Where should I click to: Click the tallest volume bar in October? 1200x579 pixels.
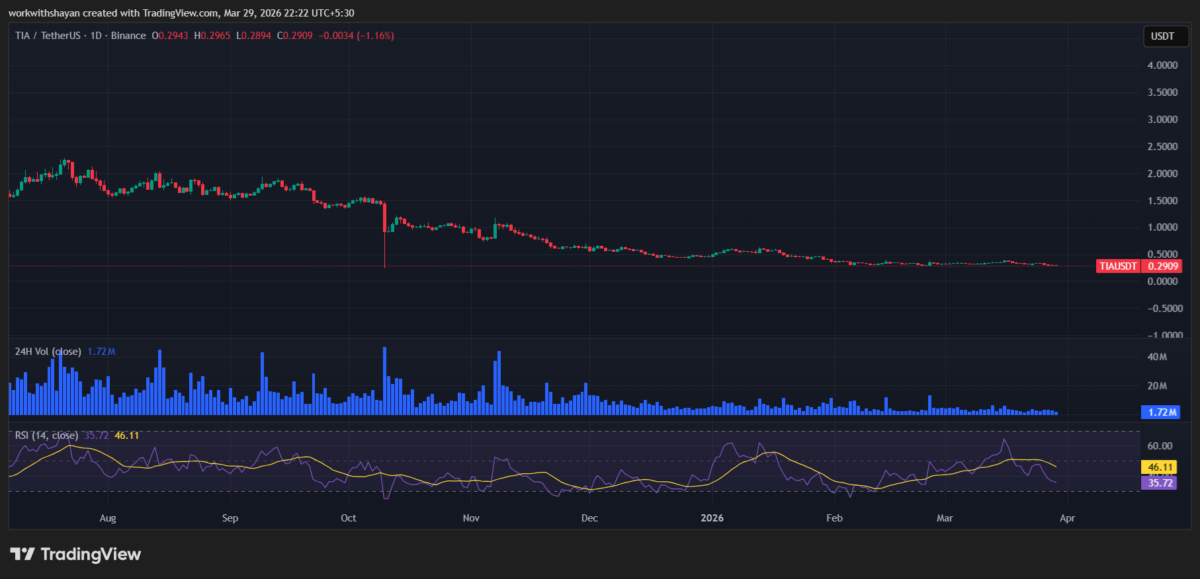click(385, 380)
